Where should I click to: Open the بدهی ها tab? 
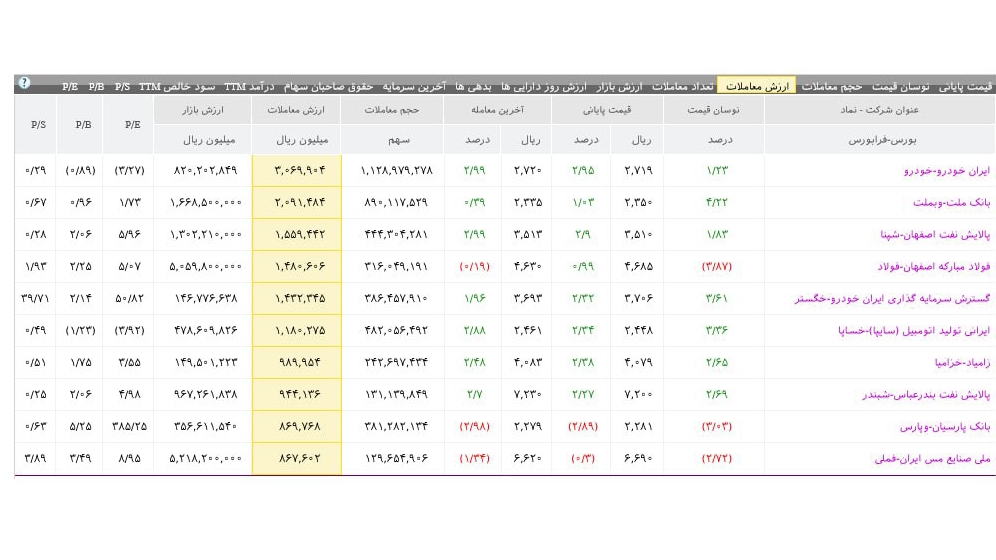coord(473,86)
